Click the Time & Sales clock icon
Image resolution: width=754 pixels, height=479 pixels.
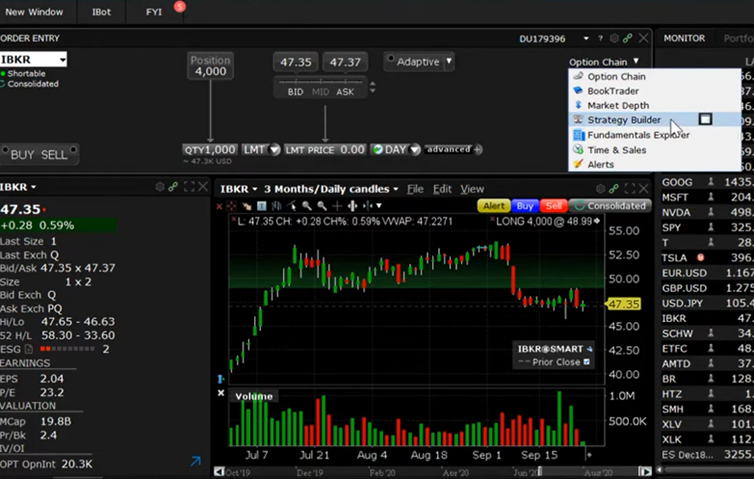click(x=577, y=149)
